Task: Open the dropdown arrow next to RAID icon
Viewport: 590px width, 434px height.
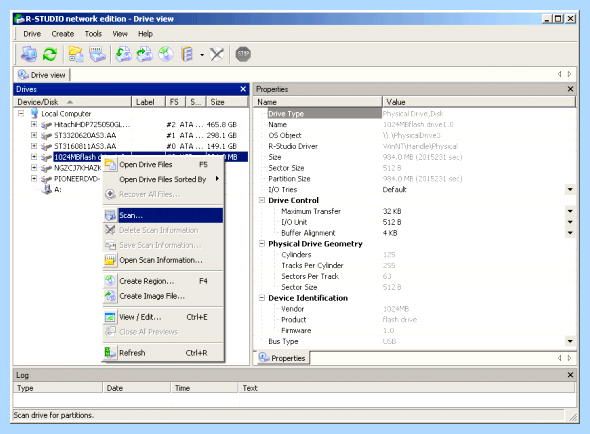Action: 202,55
